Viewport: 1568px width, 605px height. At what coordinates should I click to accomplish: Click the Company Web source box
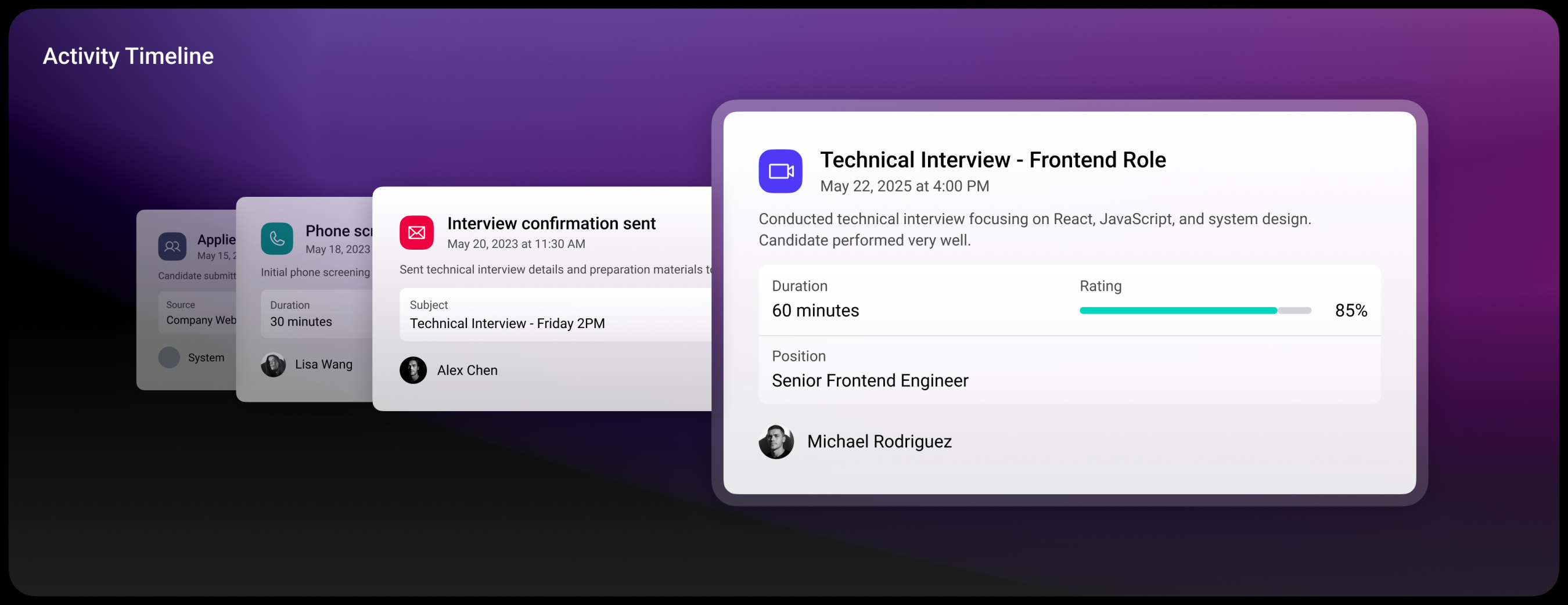coord(197,313)
